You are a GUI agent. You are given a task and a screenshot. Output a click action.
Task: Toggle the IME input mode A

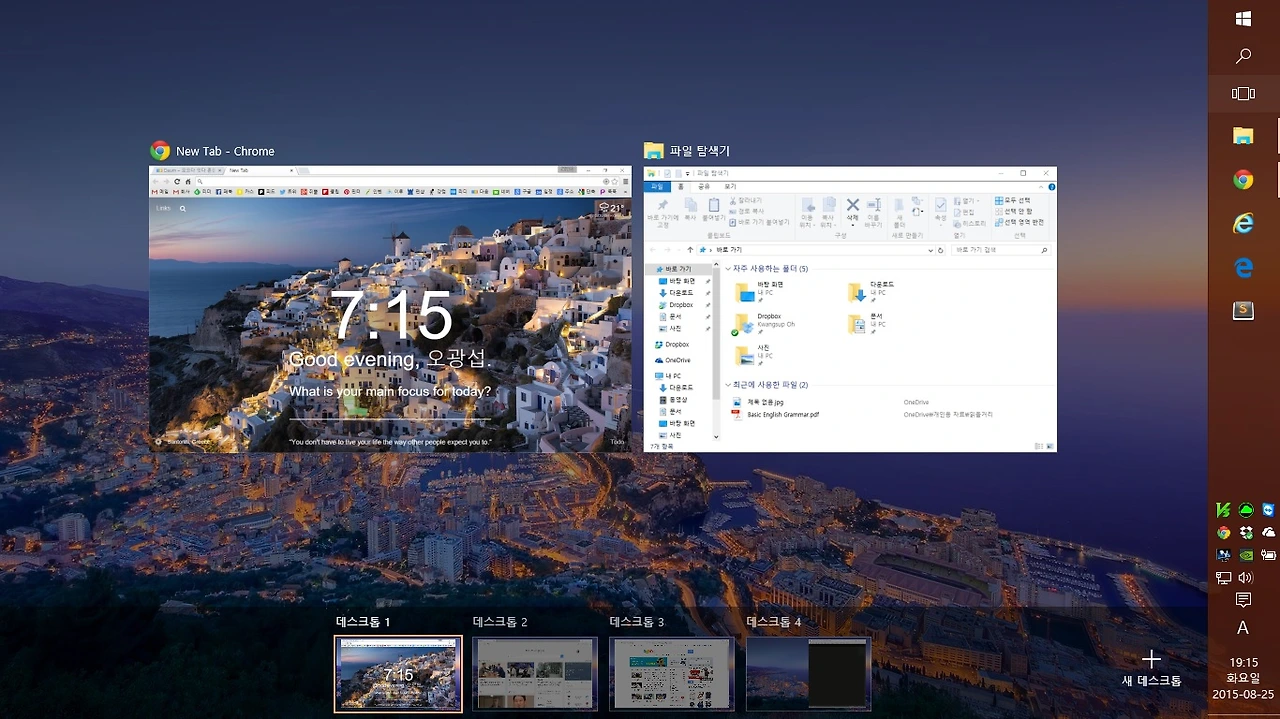tap(1243, 628)
